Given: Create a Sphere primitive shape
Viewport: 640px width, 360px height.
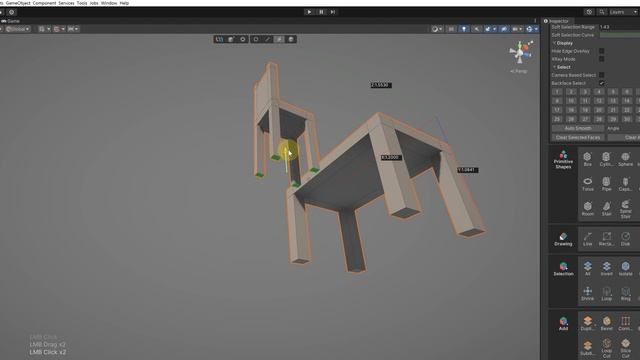Looking at the screenshot, I should (625, 159).
